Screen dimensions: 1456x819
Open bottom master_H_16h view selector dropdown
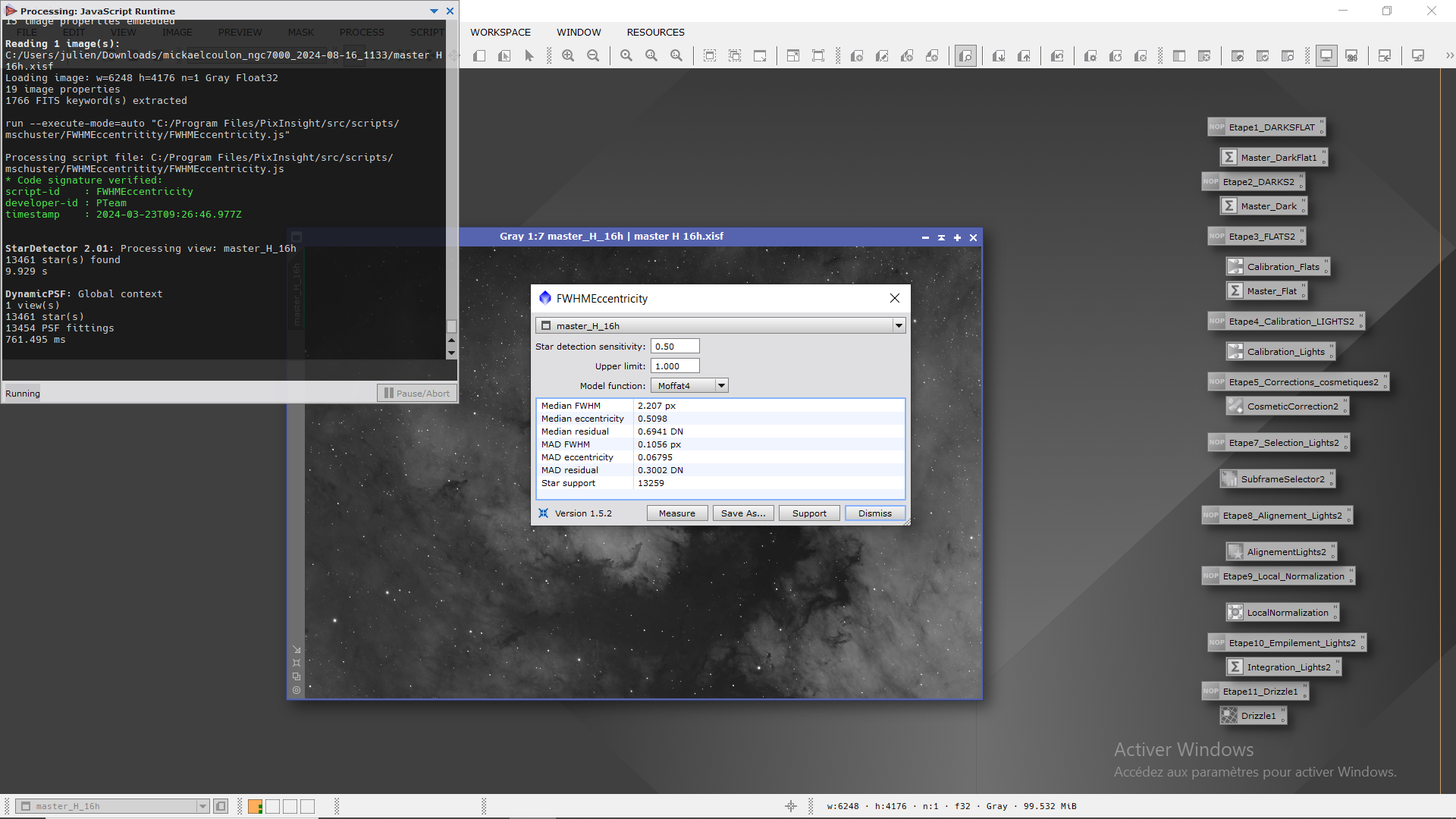(x=202, y=806)
